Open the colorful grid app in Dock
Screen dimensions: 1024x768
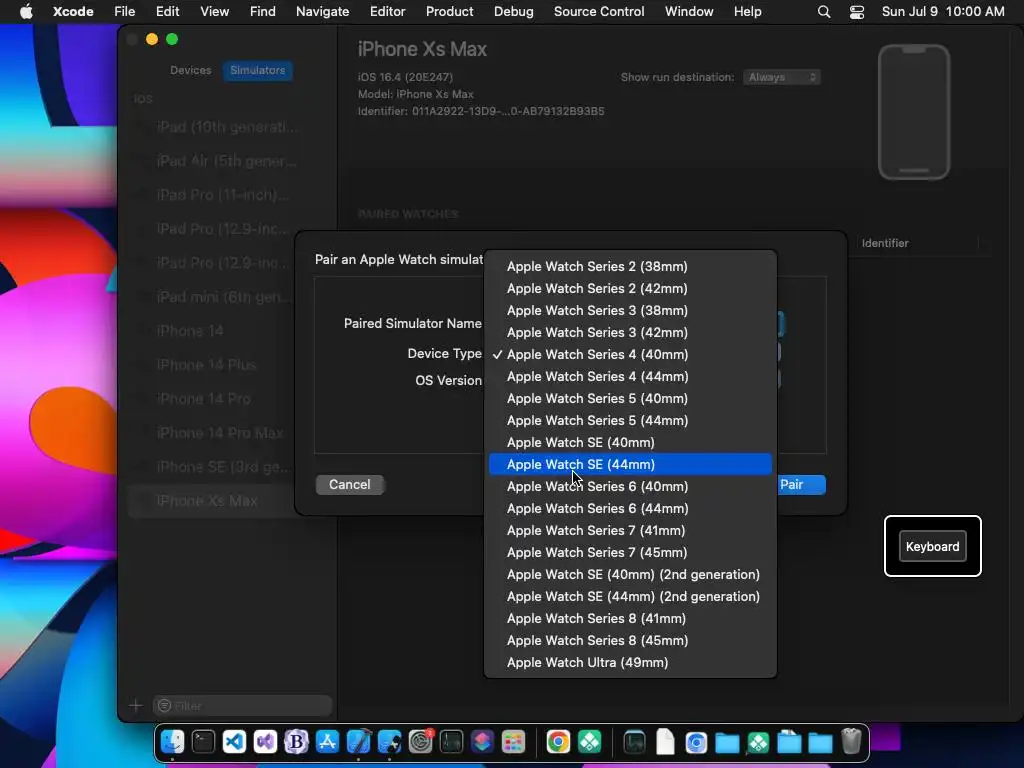coord(513,742)
